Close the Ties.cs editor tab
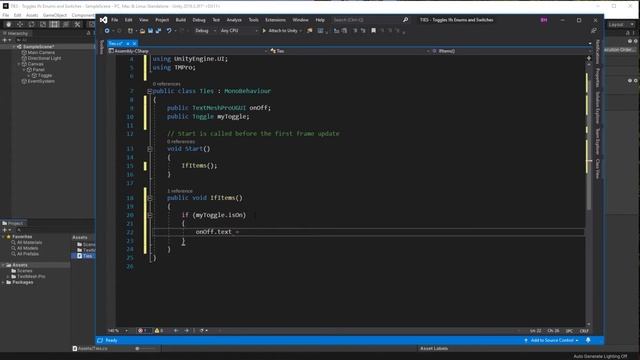640x360 pixels. (x=134, y=43)
